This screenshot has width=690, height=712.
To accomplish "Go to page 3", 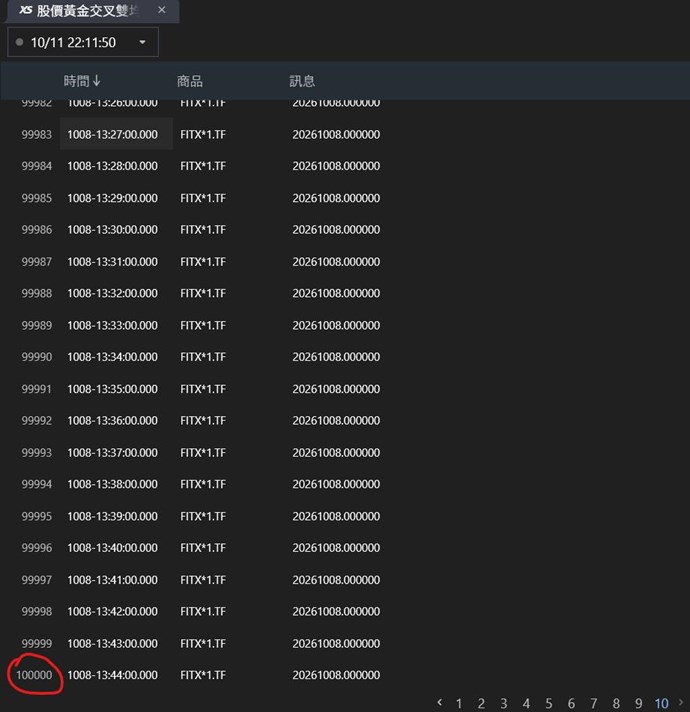I will 504,703.
